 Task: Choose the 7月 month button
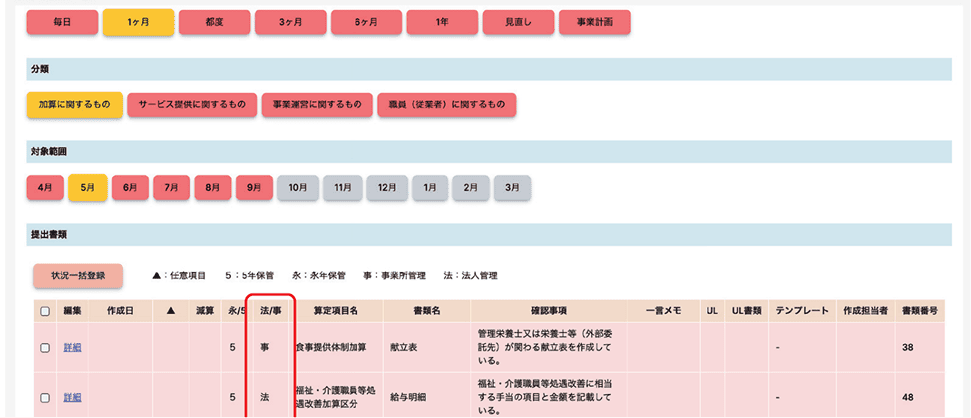172,187
